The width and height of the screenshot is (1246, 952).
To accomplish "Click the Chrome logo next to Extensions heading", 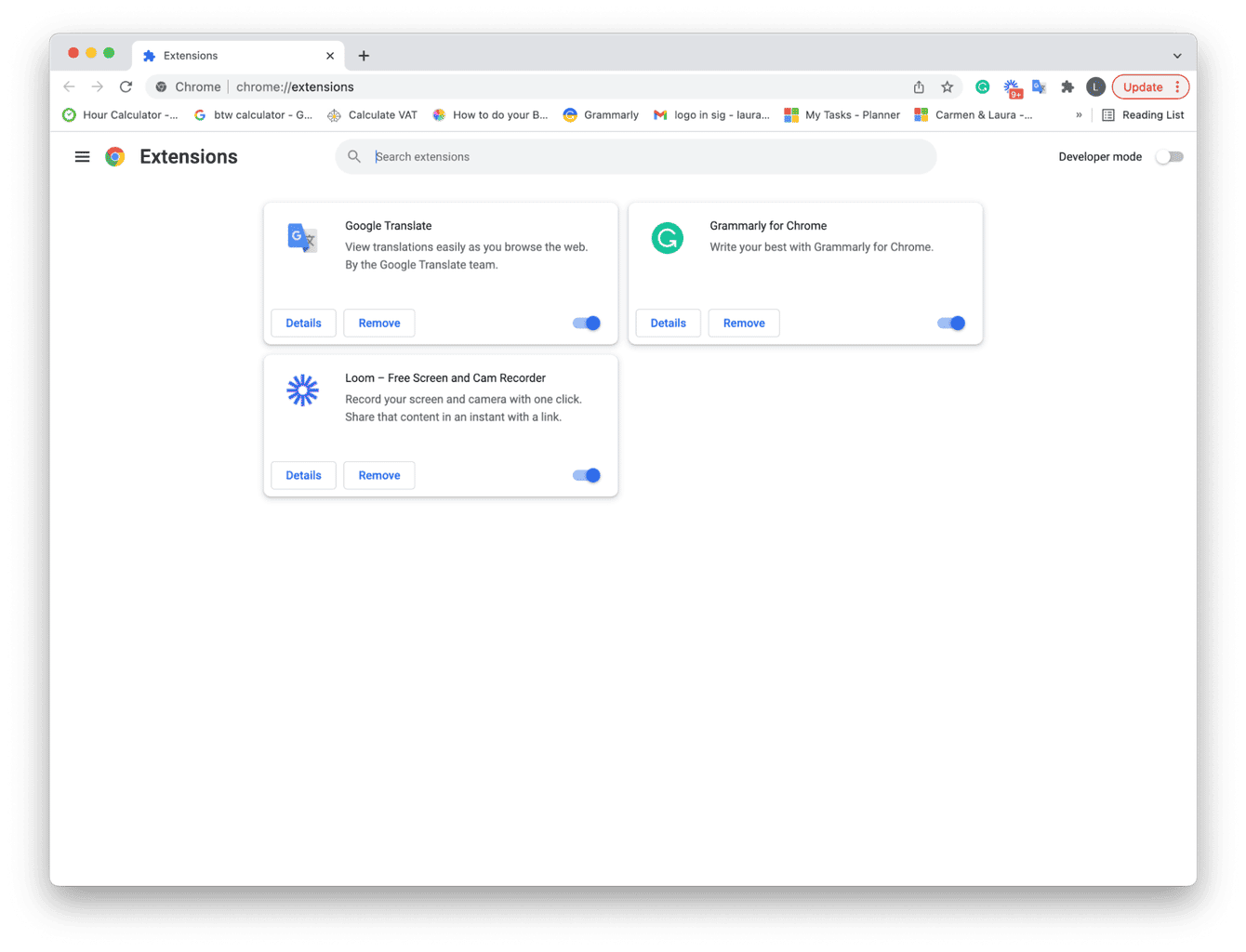I will click(x=114, y=156).
